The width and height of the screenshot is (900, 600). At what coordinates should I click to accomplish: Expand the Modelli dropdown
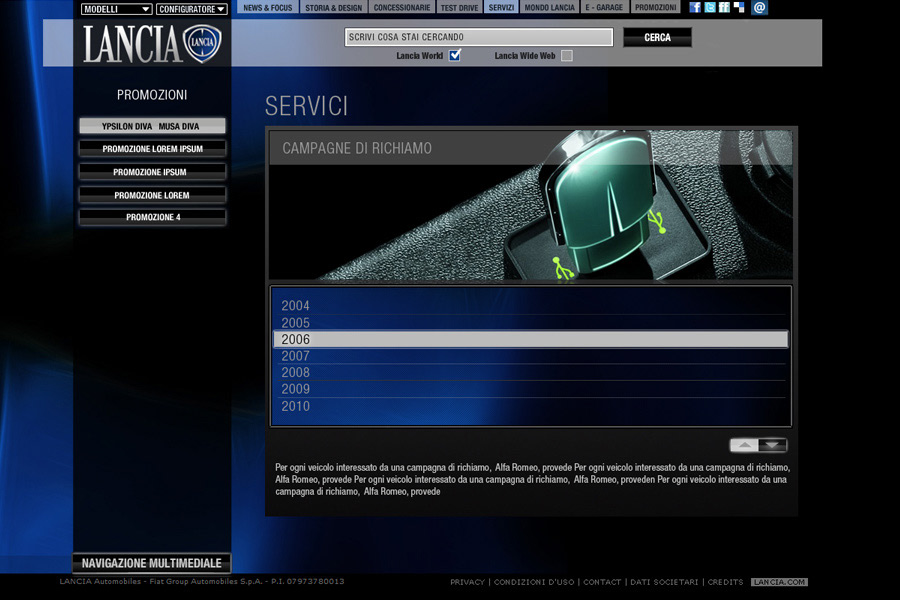(116, 9)
